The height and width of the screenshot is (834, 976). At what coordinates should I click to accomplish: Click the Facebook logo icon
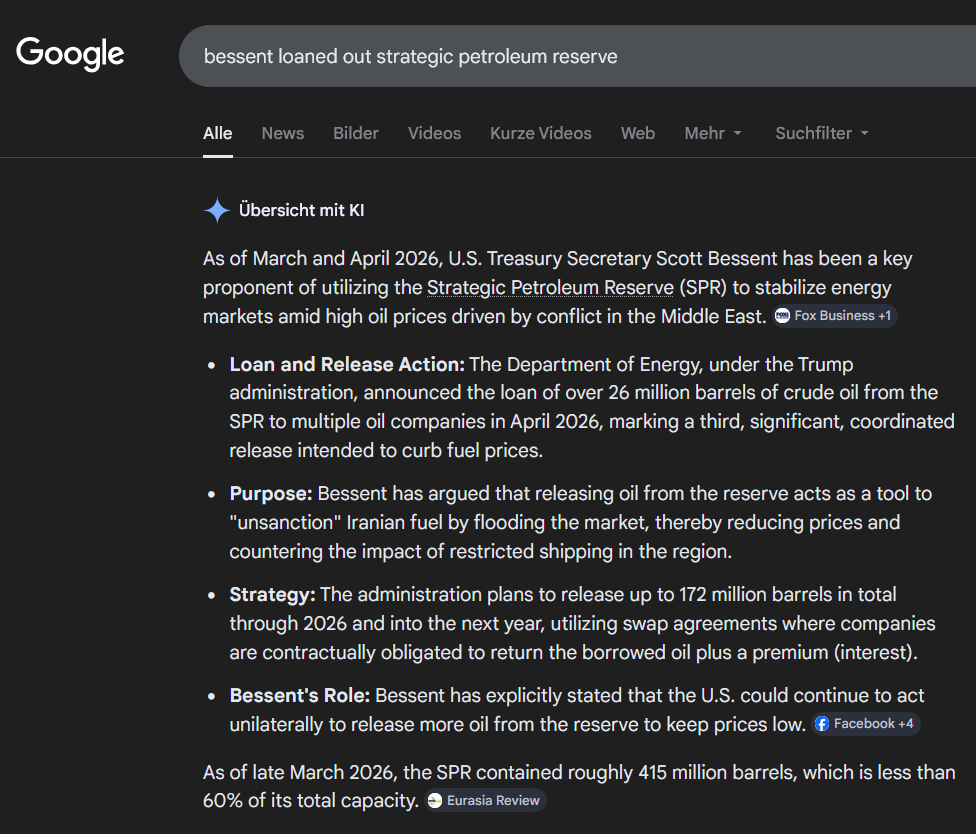coord(822,724)
